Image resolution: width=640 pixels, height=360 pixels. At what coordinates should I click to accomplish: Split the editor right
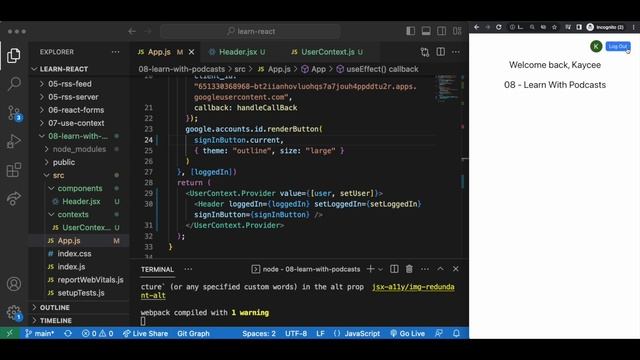(441, 52)
